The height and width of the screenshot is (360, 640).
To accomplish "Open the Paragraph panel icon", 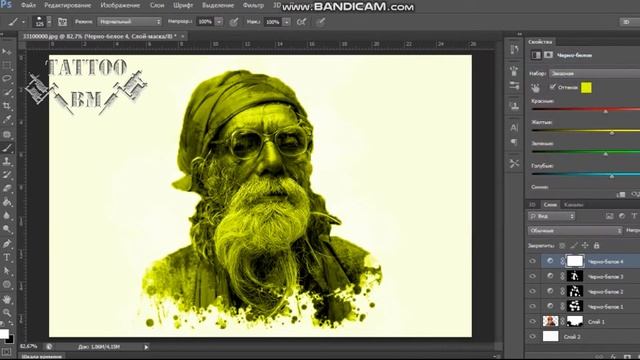I will click(514, 142).
